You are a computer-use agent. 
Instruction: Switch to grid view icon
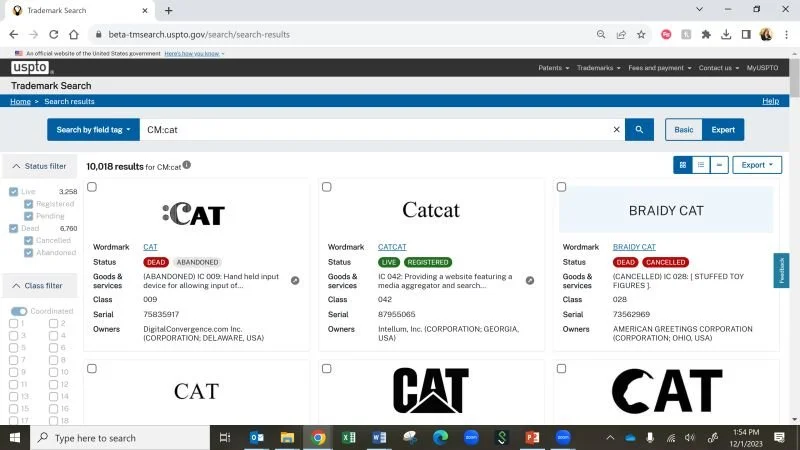tap(683, 165)
